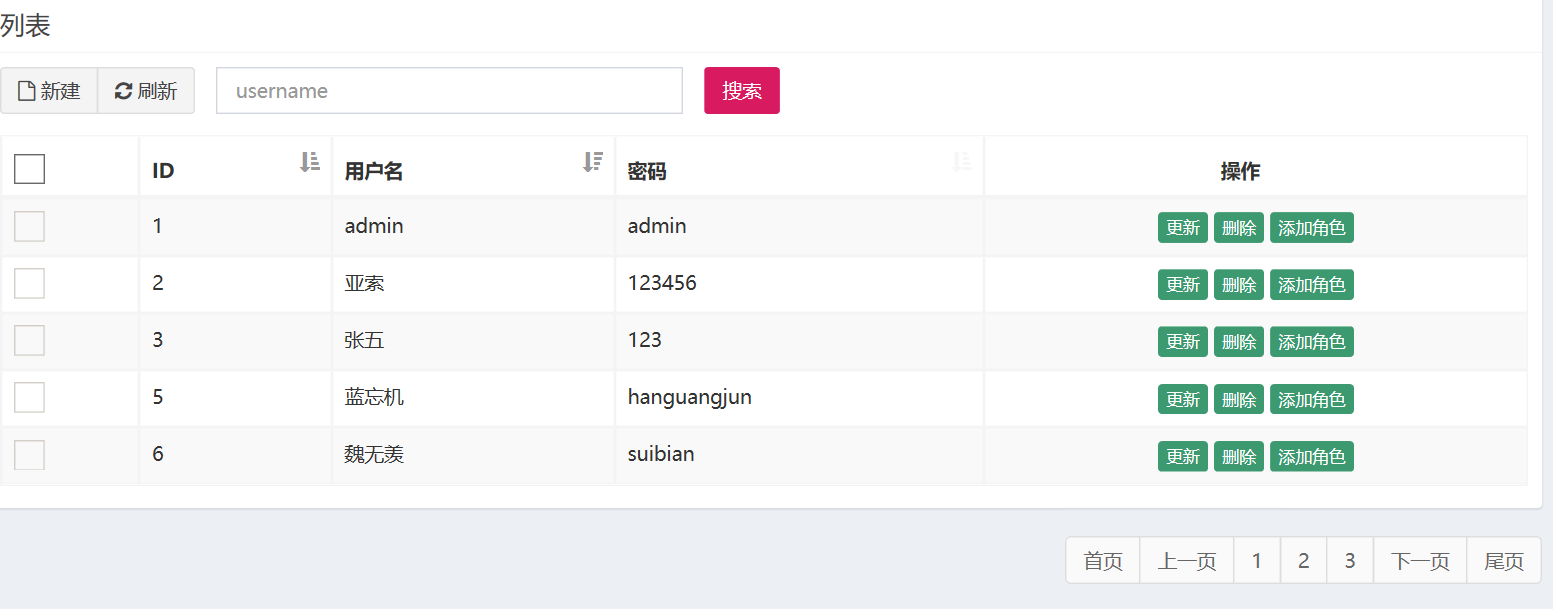Add role to 张五 with 添加角色
1553x609 pixels.
[1312, 342]
